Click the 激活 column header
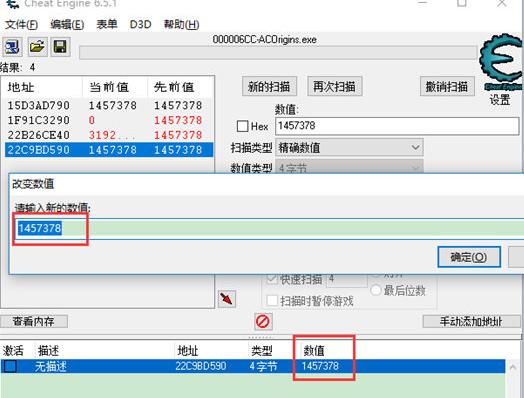 coord(13,351)
